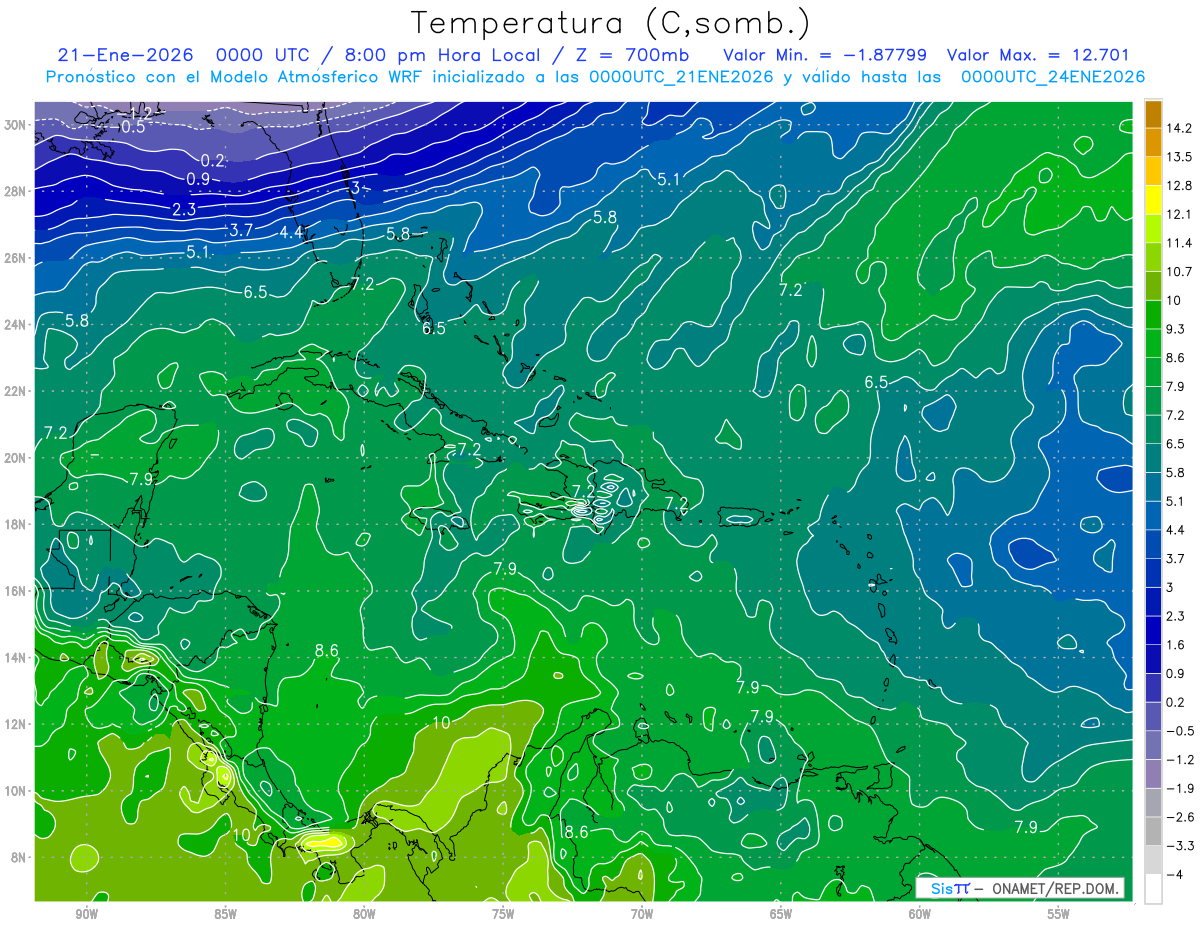Click the -3.3 colorbar tick label
This screenshot has width=1200, height=927.
[1179, 846]
